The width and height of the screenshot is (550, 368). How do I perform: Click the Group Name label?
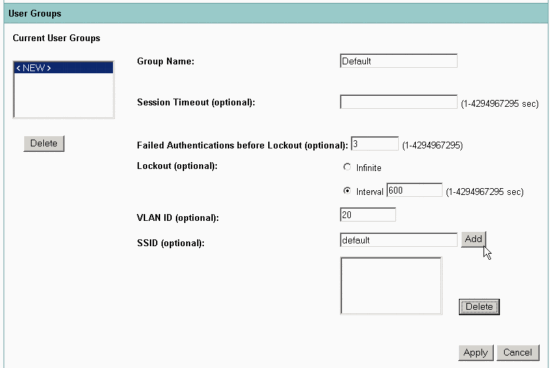[166, 61]
